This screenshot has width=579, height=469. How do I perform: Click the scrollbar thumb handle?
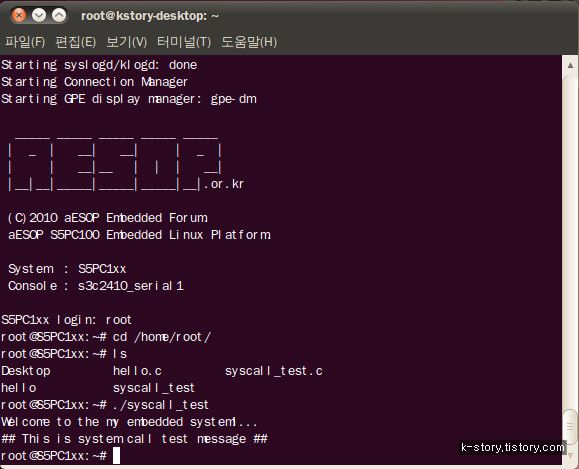pos(571,427)
